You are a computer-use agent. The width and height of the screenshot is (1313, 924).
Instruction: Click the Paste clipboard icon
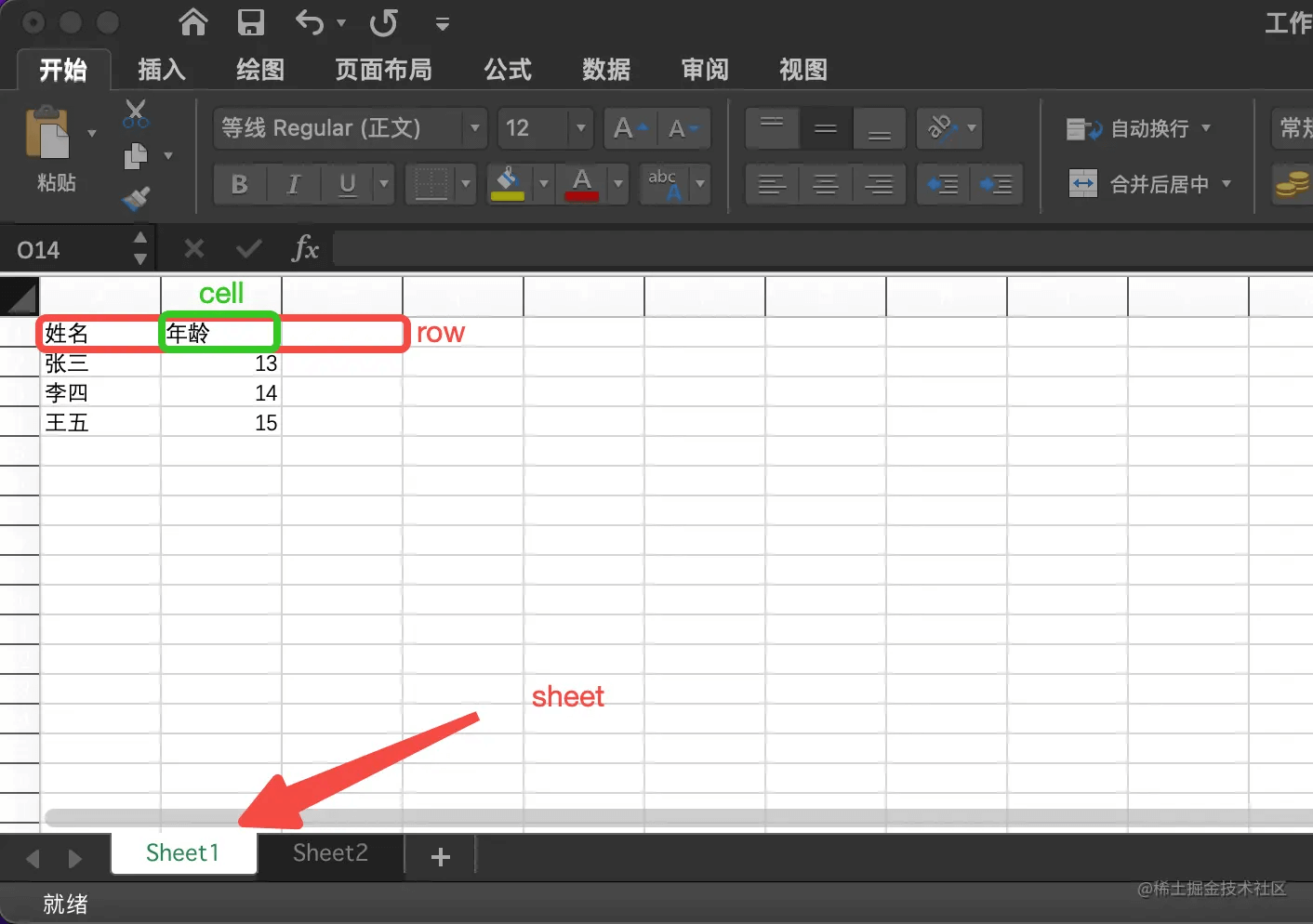pos(47,133)
